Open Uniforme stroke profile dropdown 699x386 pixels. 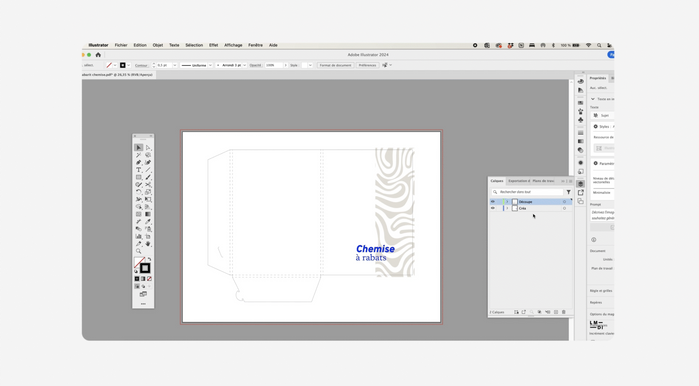point(210,65)
